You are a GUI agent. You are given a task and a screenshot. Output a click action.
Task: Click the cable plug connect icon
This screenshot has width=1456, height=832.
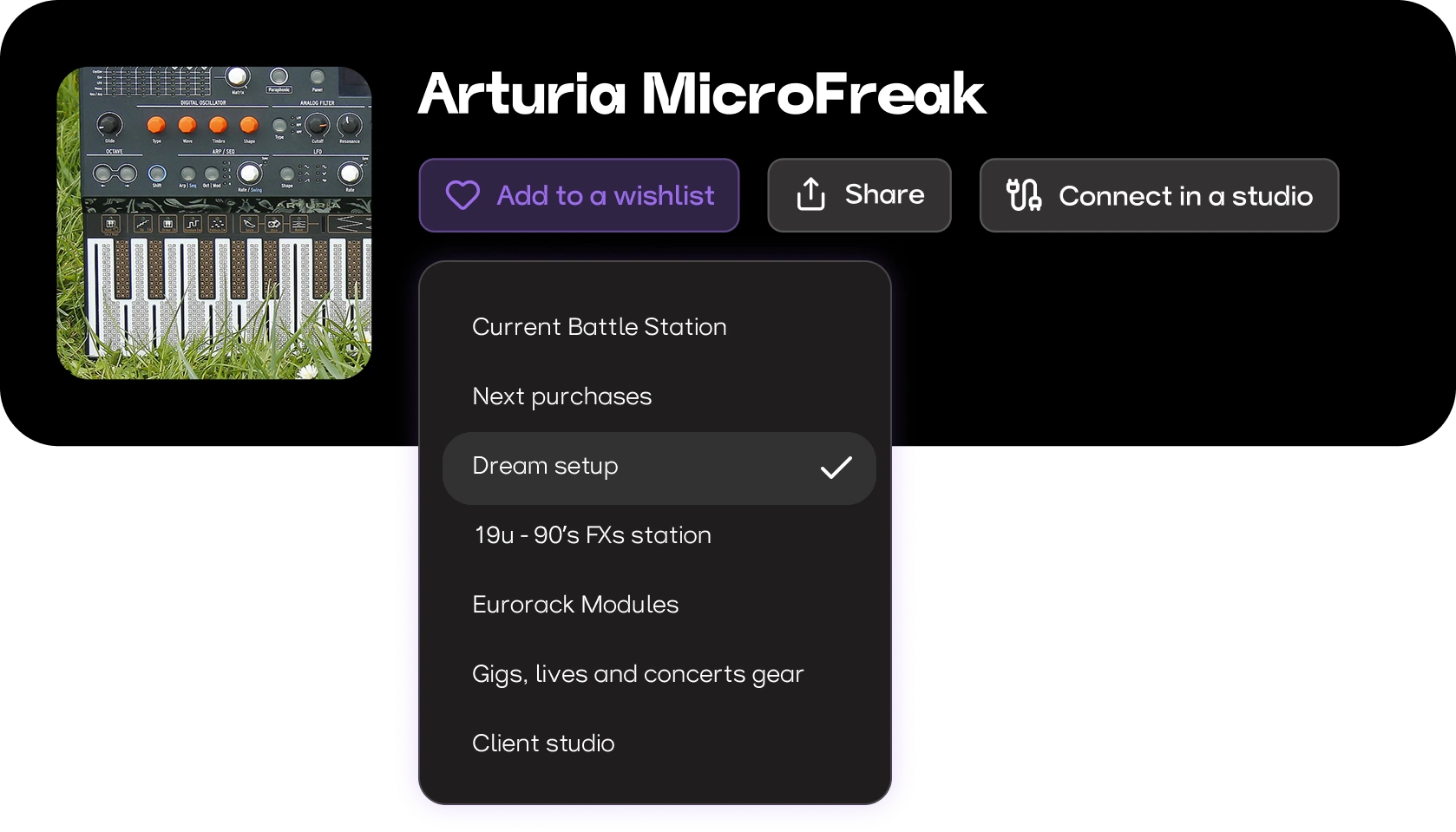pos(1024,195)
